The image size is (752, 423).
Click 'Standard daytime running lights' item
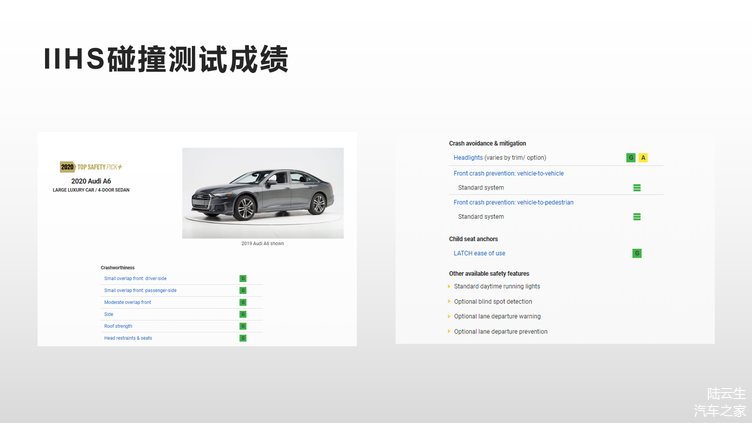(497, 286)
